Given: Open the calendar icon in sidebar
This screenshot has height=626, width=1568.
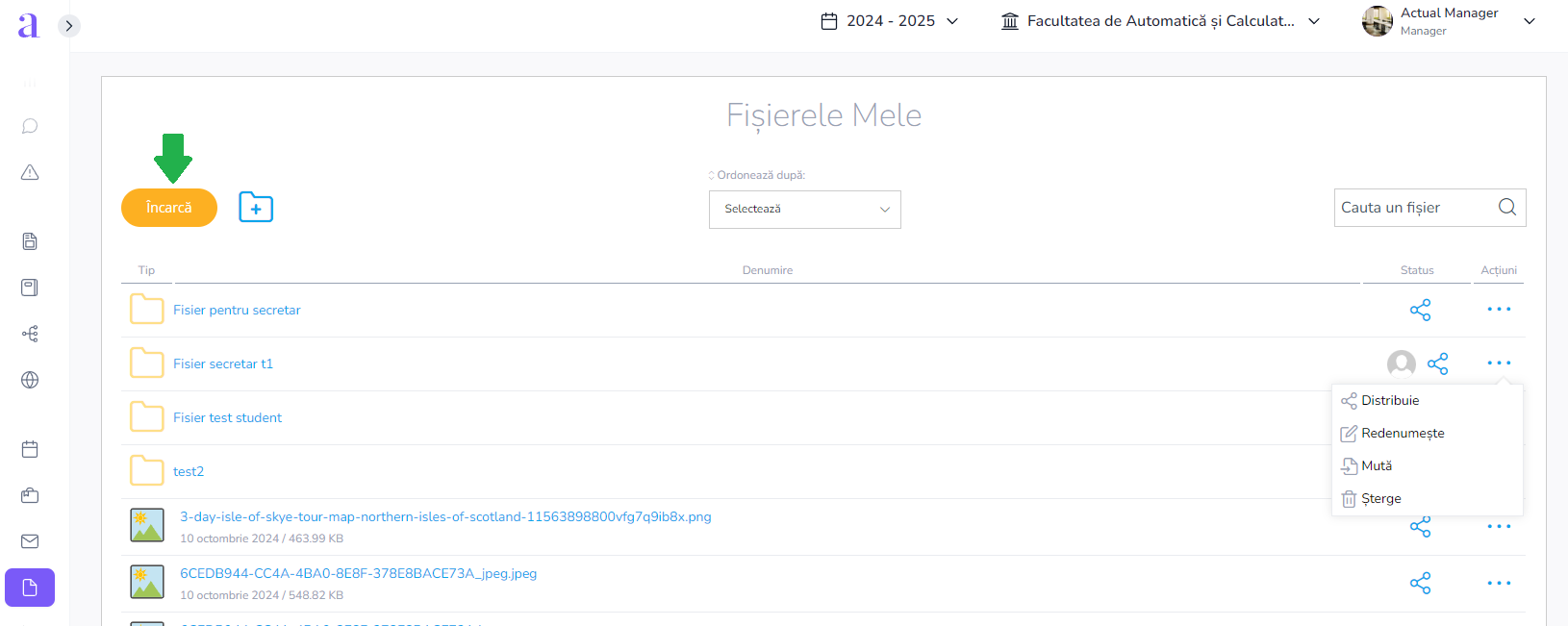Looking at the screenshot, I should pos(30,449).
